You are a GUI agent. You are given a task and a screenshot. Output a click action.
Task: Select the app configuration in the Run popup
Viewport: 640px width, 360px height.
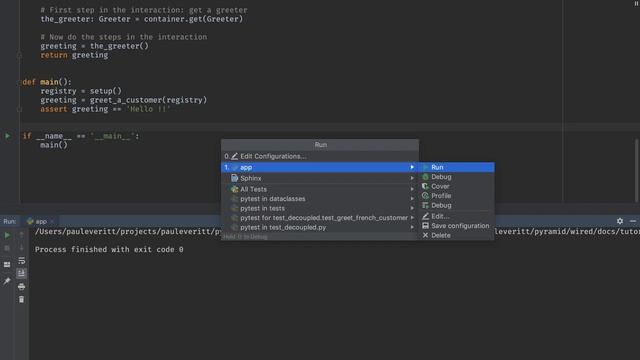tap(320, 167)
